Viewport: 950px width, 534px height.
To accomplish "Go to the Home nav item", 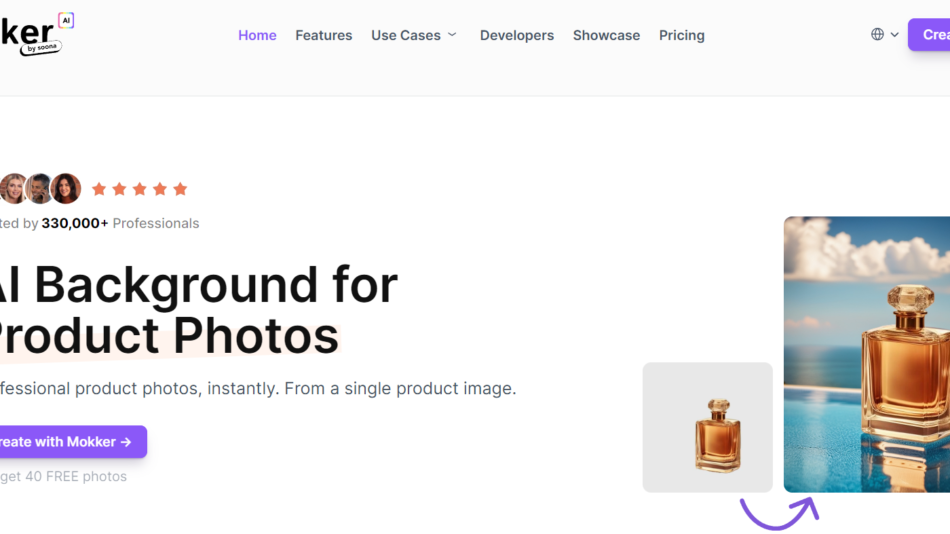I will [x=257, y=35].
